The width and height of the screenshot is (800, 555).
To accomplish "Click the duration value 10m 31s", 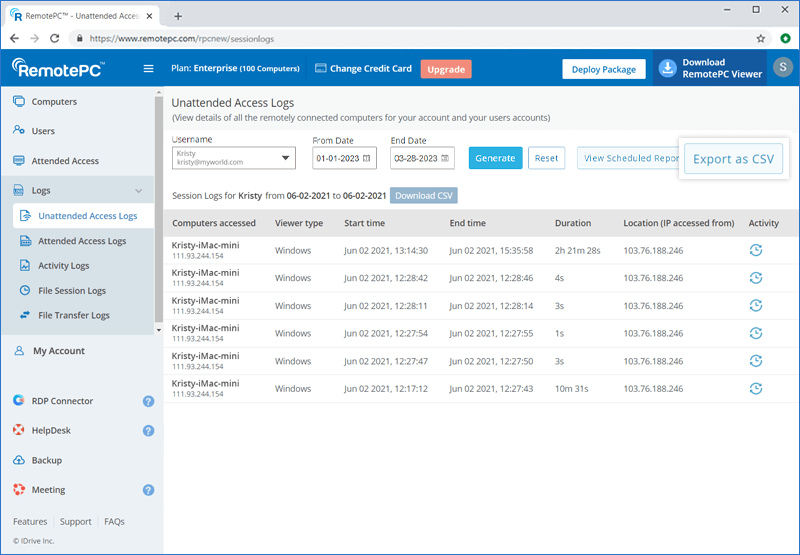I will [x=571, y=389].
